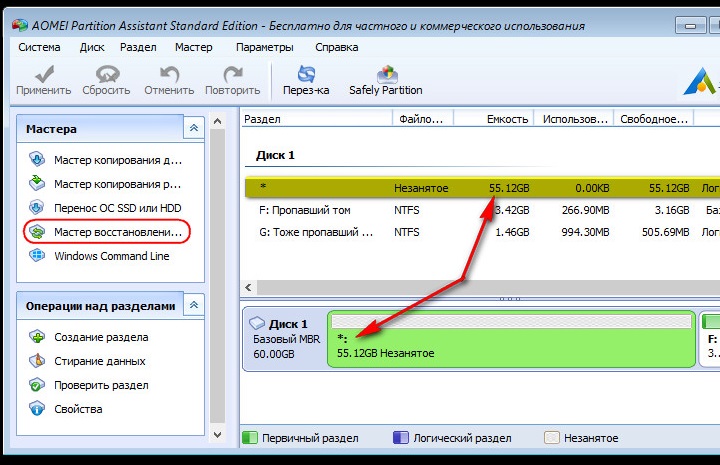
Task: Click the Windows Command Line icon
Action: (37, 255)
